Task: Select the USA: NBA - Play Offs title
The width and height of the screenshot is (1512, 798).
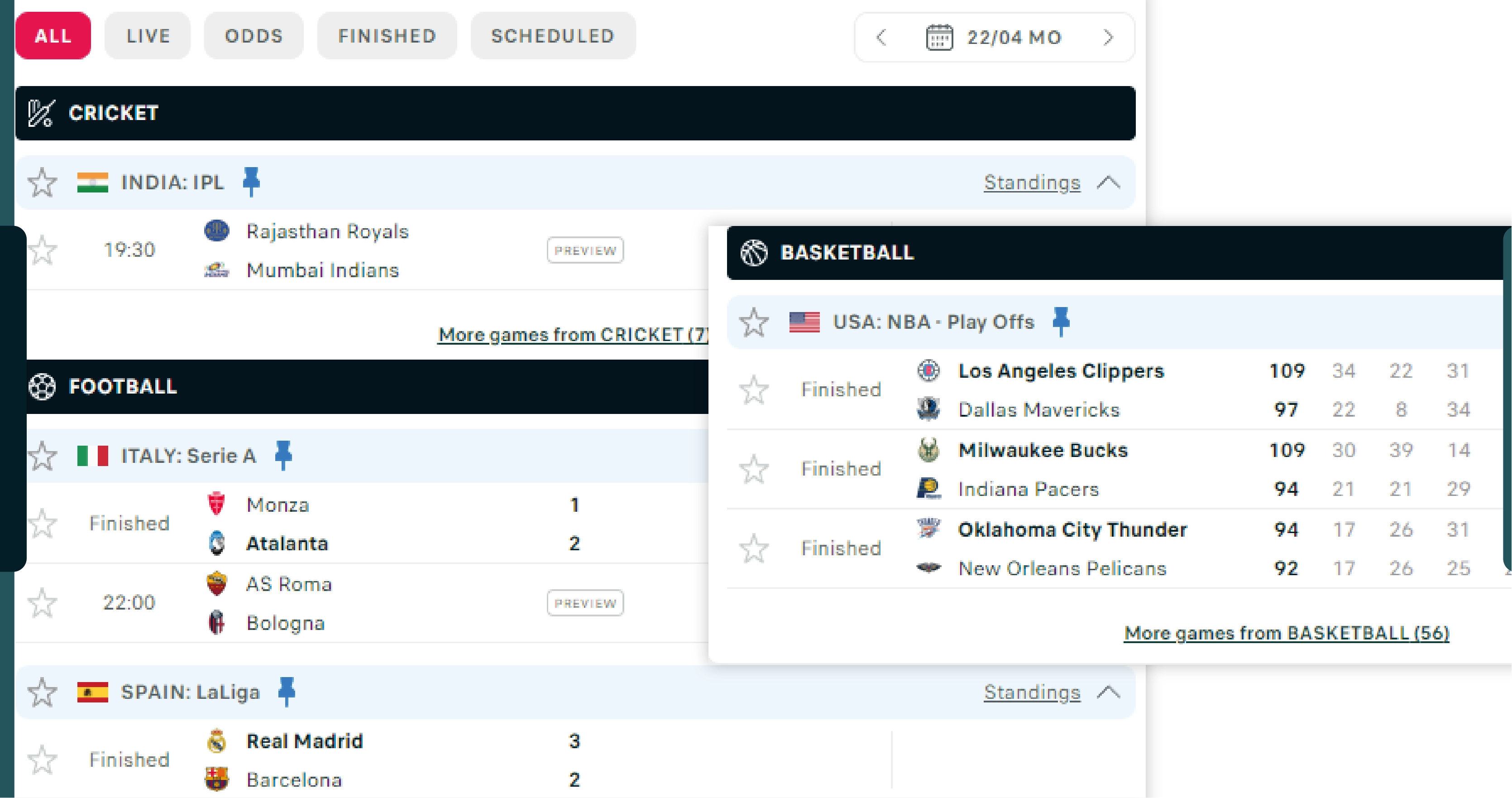Action: (x=933, y=322)
